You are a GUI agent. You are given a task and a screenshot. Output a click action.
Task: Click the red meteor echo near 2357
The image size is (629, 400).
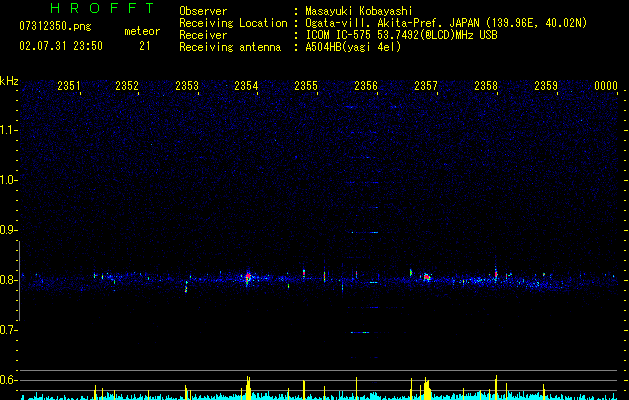point(427,277)
